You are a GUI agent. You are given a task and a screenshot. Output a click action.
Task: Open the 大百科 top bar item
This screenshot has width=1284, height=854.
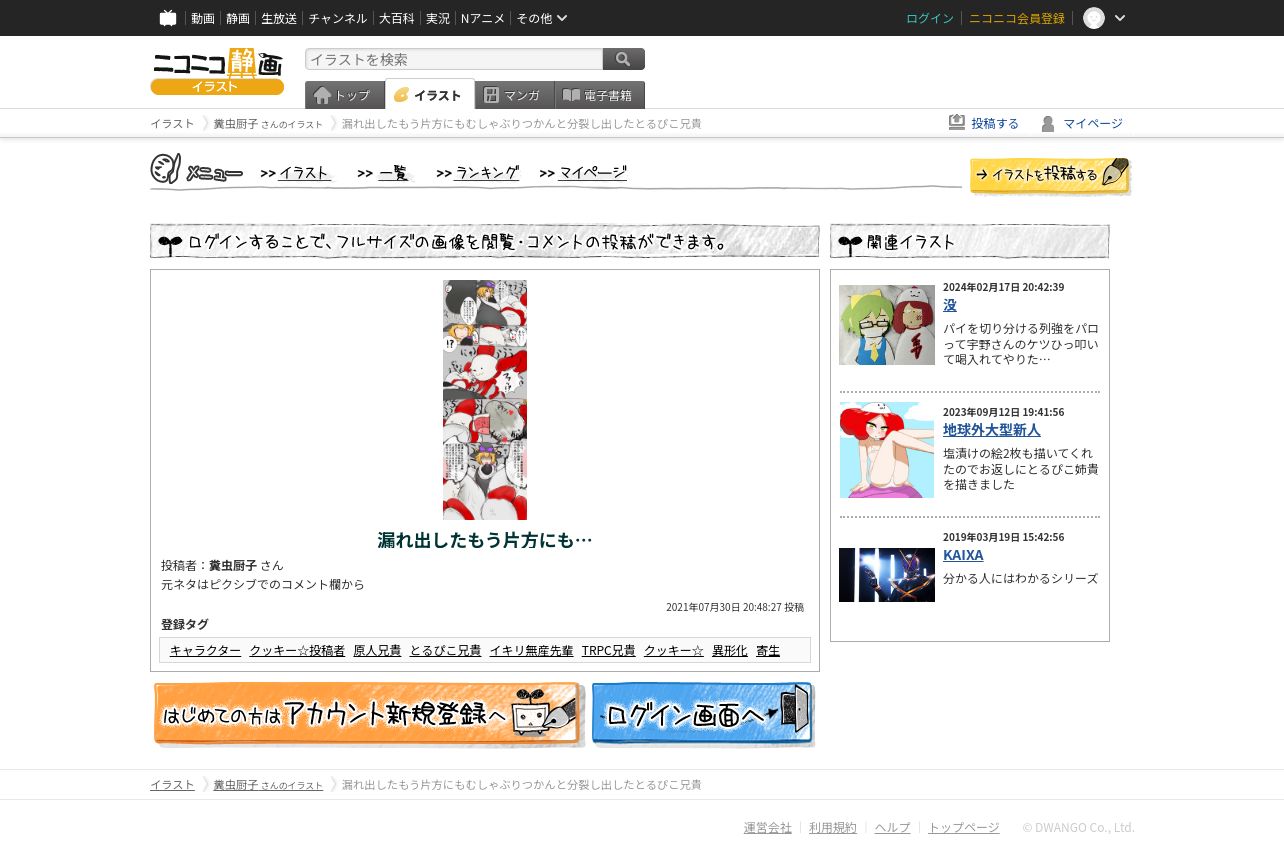[x=396, y=18]
